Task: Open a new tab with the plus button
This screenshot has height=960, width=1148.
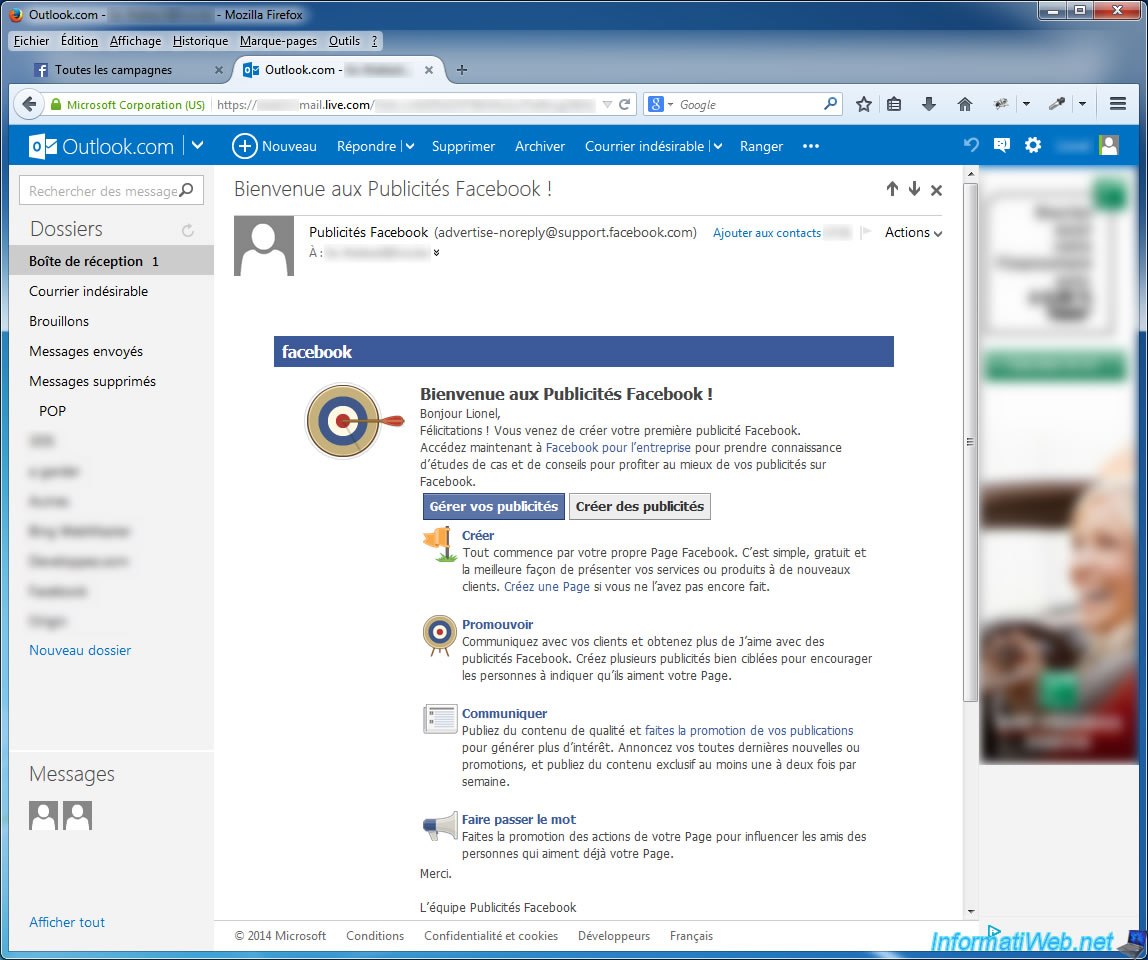Action: point(461,70)
